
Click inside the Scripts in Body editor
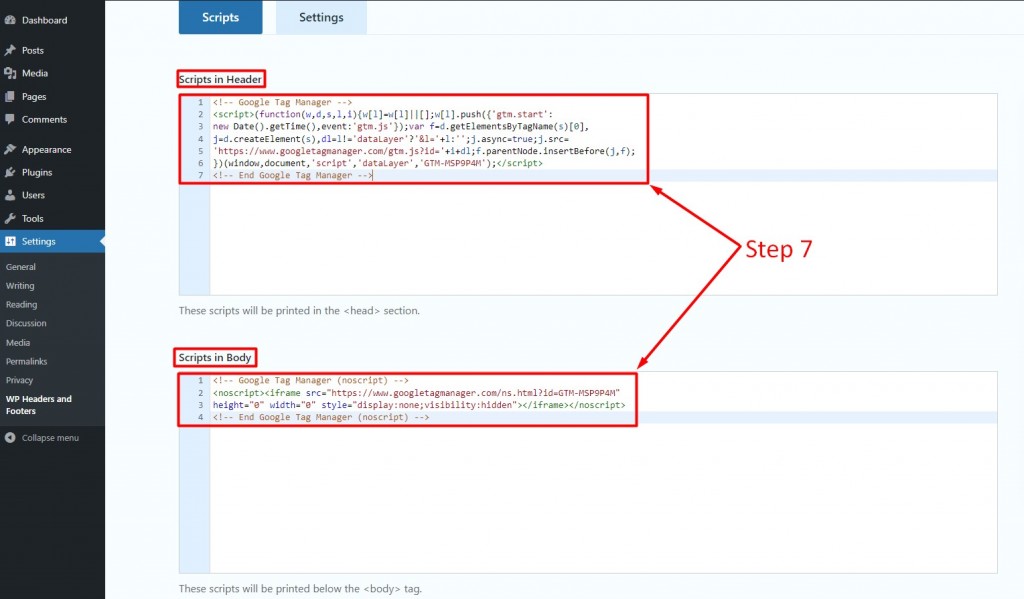pos(588,473)
